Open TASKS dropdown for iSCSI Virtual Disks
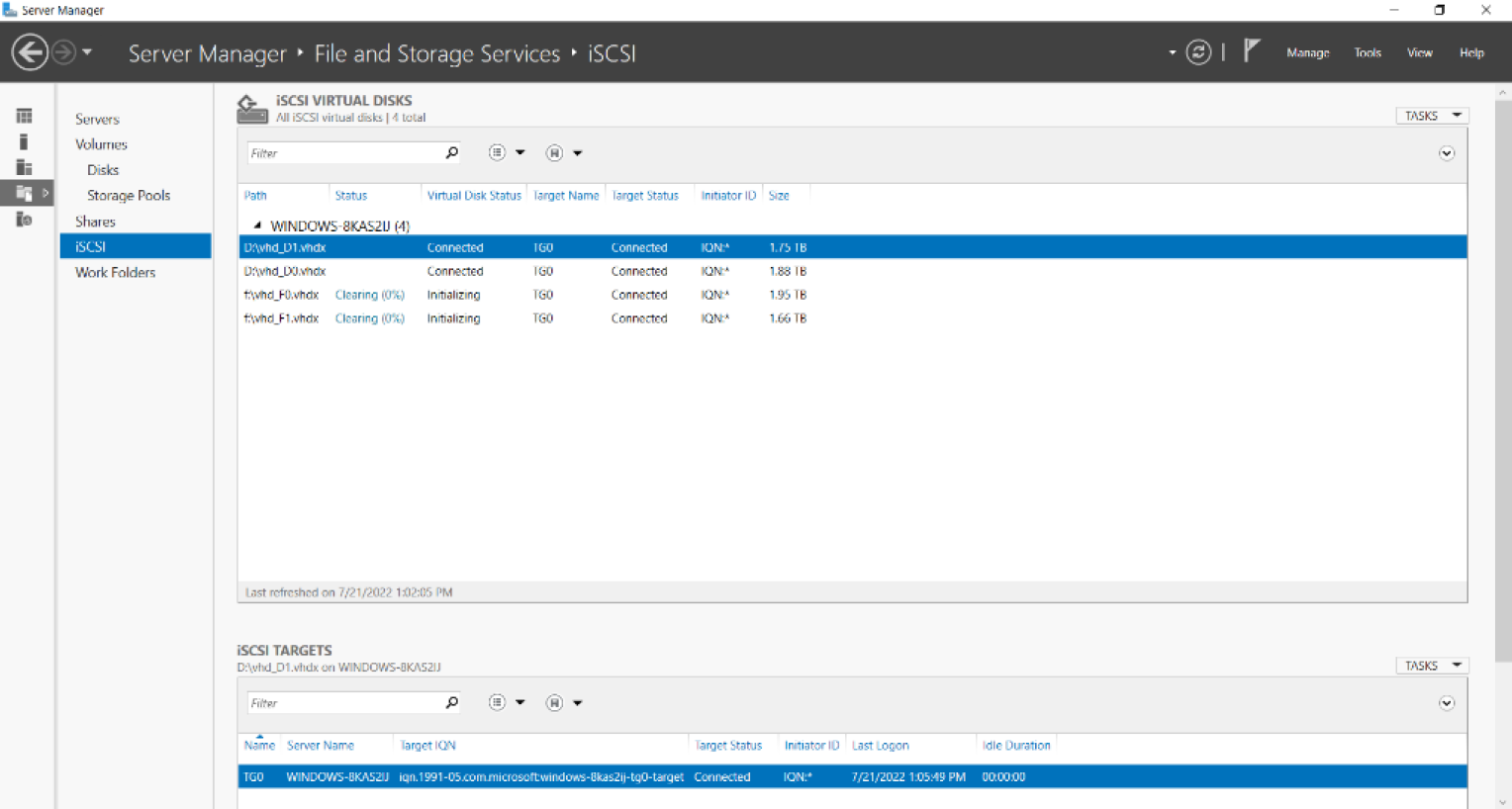1512x809 pixels. point(1431,116)
